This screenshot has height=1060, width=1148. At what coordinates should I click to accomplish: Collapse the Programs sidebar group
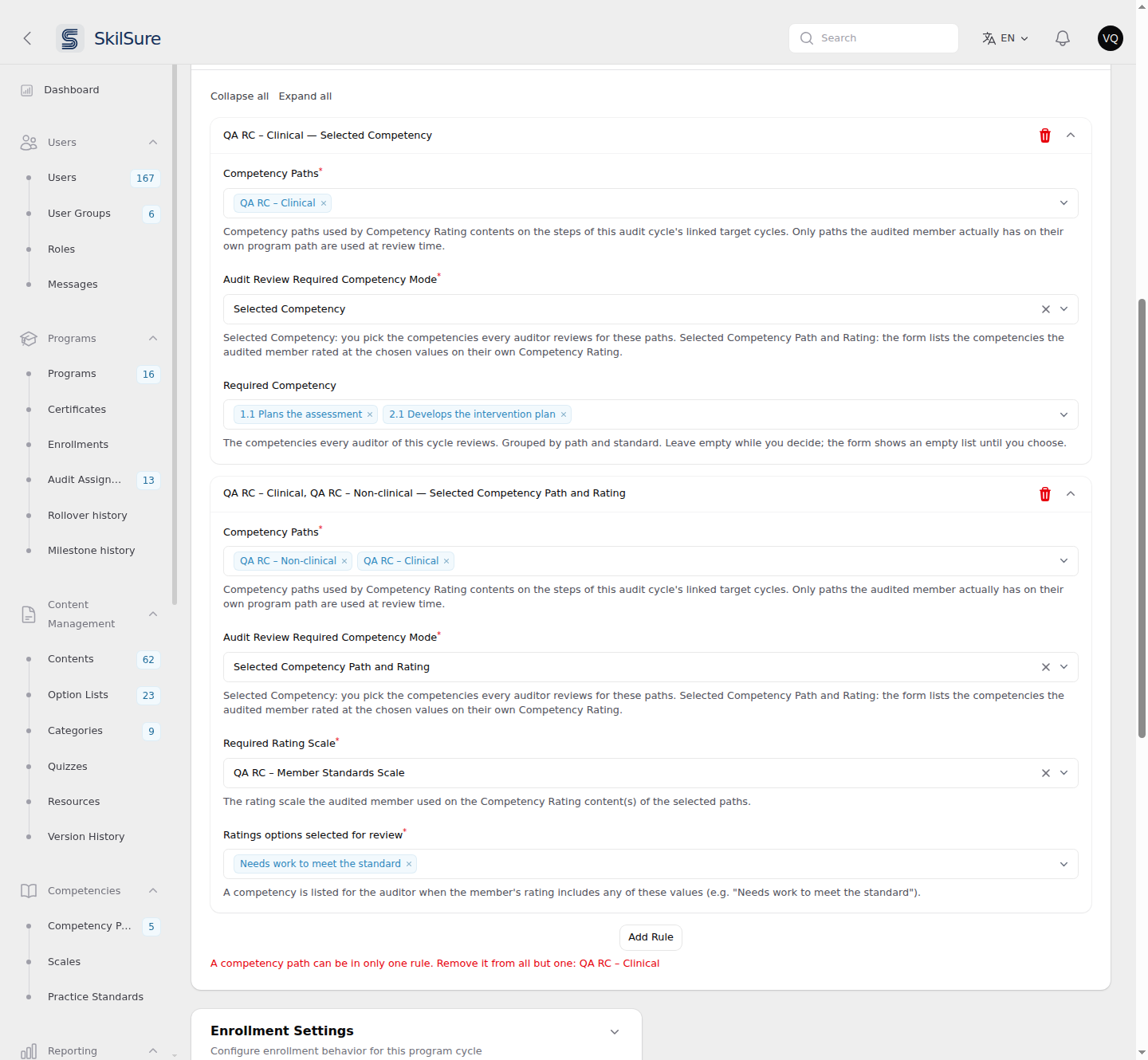tap(153, 339)
